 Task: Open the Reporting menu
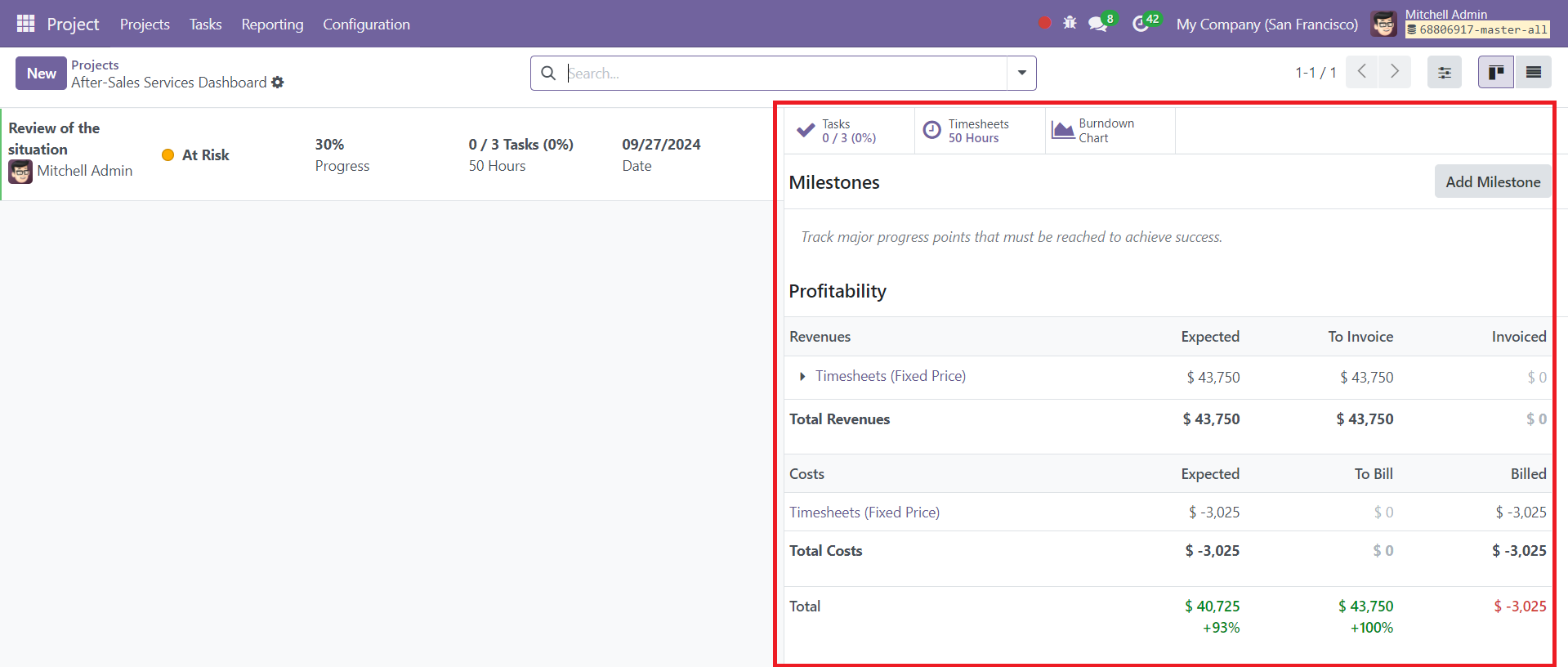272,25
